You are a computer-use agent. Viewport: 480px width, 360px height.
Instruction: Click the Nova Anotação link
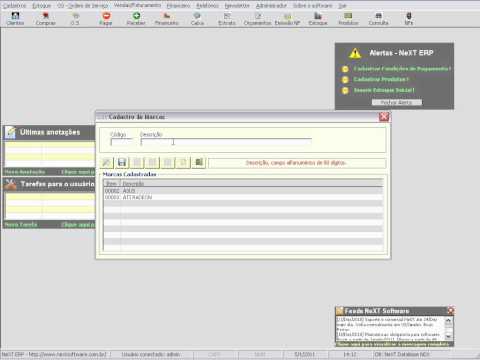click(x=25, y=172)
